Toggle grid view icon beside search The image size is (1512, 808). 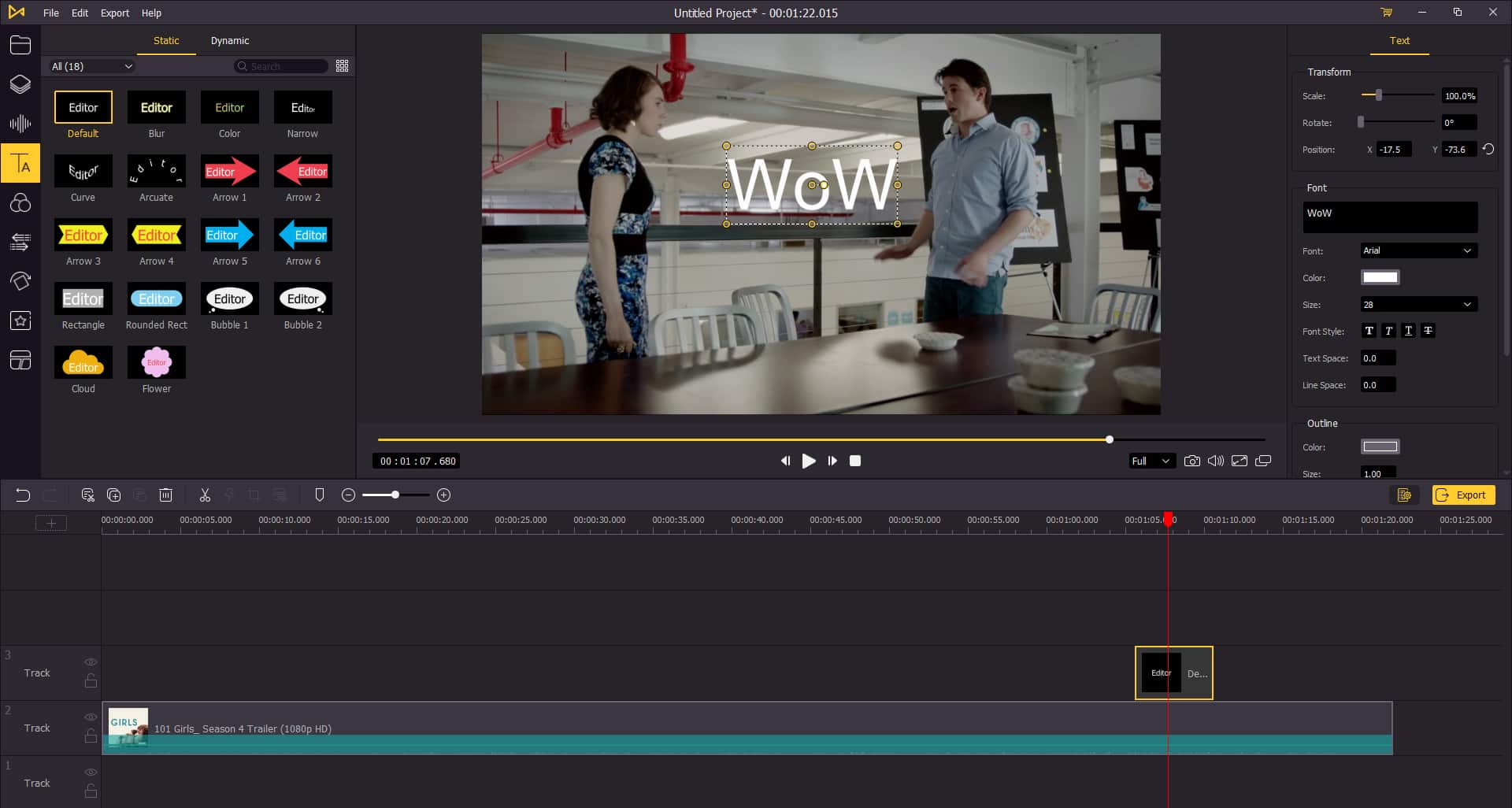(x=342, y=66)
